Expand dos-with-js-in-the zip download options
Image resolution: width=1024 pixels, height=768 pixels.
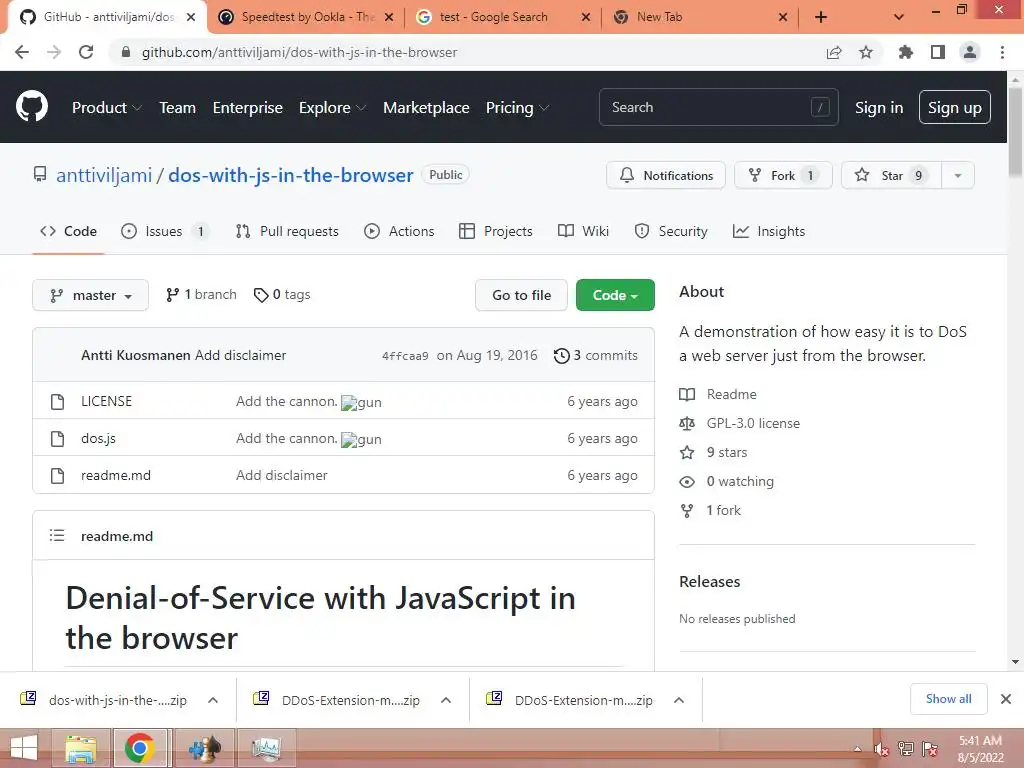(213, 700)
